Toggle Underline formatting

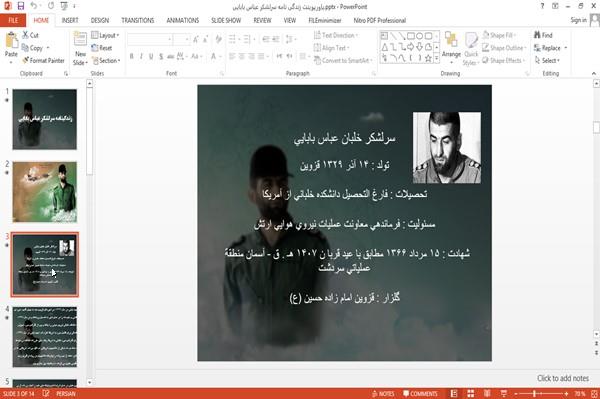coord(151,57)
